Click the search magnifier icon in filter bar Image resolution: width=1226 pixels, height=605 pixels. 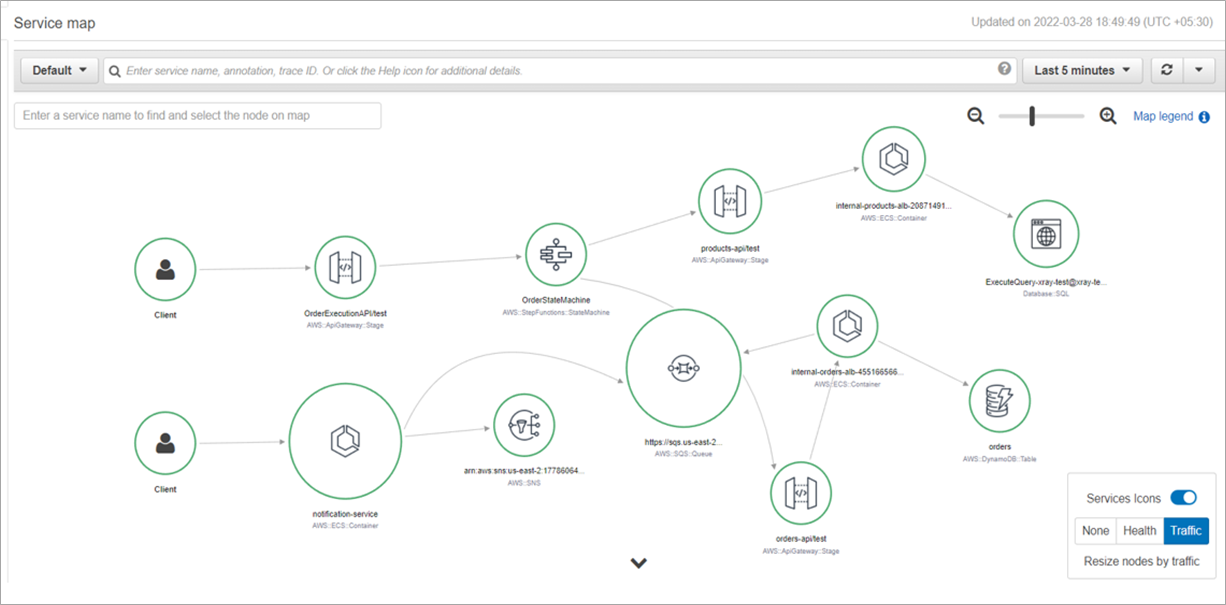point(115,71)
